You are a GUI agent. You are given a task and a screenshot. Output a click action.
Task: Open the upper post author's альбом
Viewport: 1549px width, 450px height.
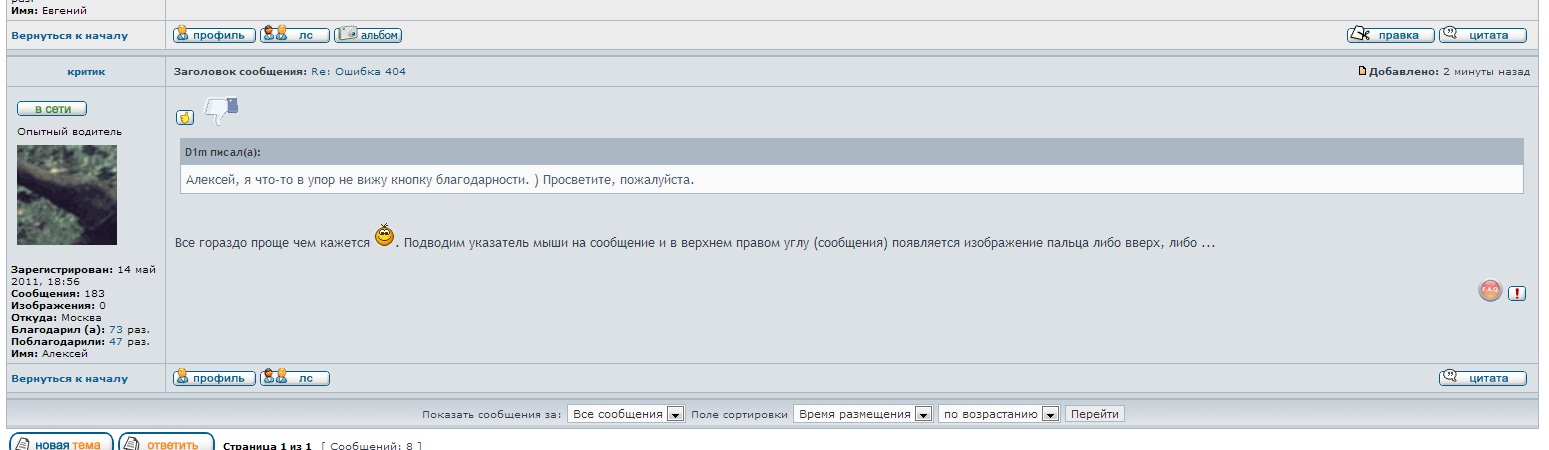(x=368, y=35)
